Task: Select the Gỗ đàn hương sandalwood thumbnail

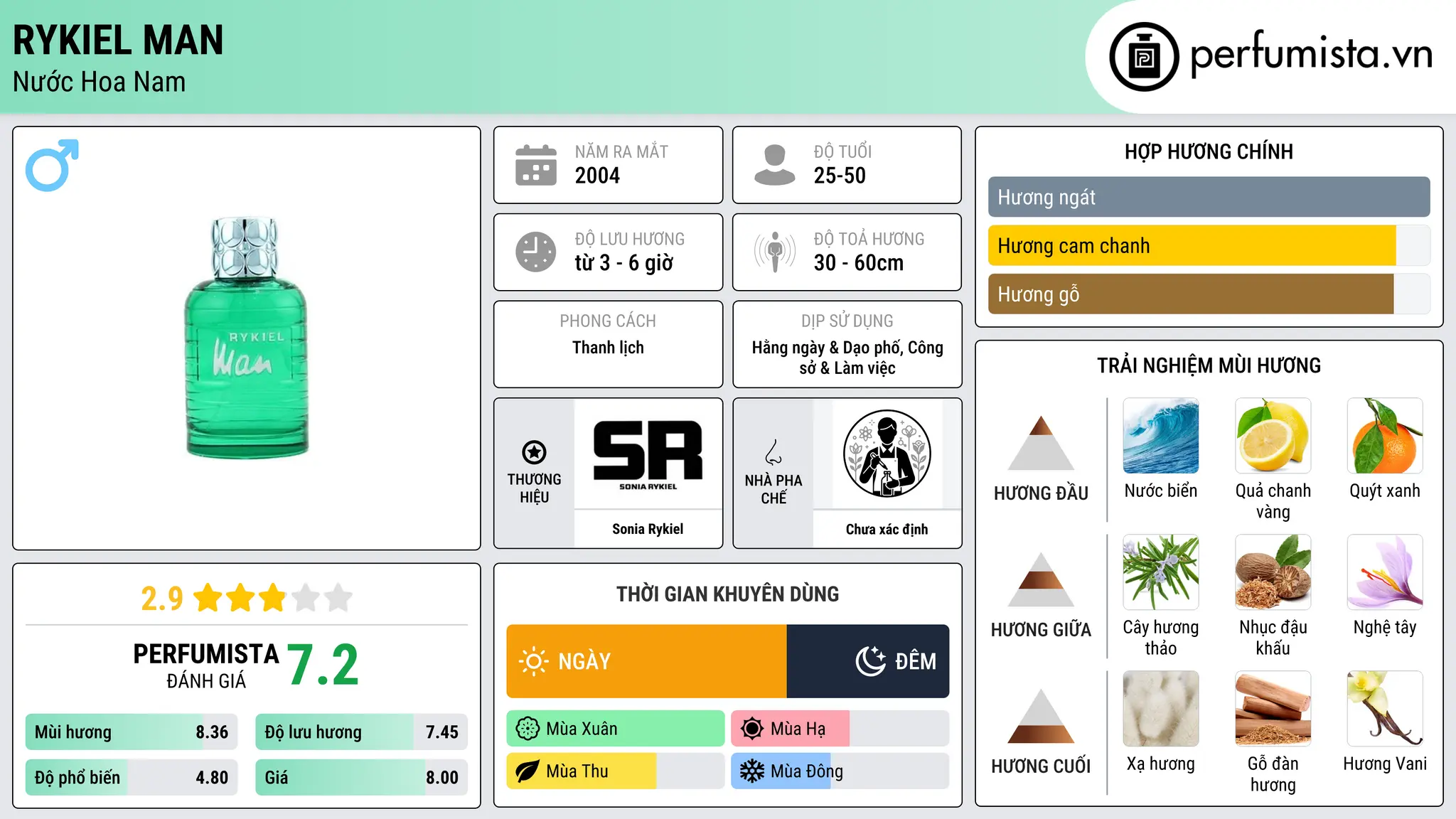Action: [x=1273, y=709]
